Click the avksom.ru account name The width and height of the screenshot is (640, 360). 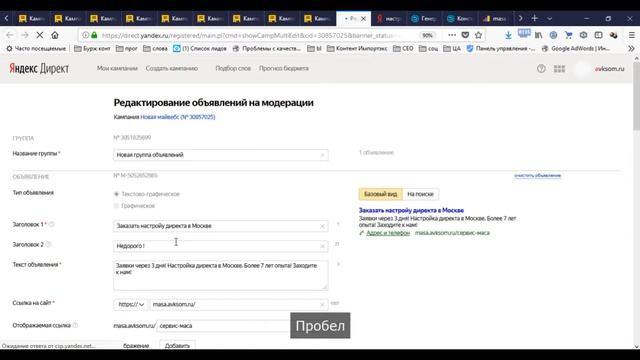[609, 69]
